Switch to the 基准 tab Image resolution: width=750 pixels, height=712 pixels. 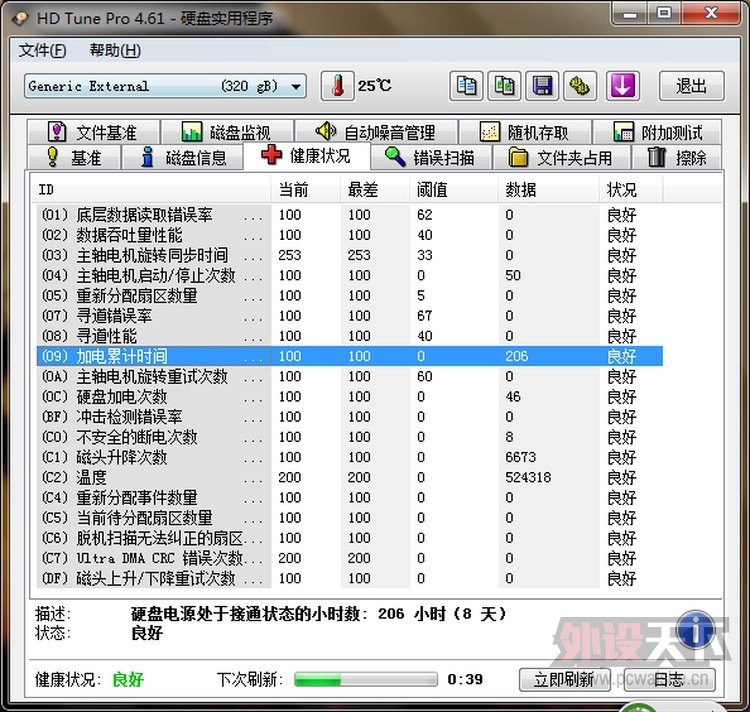(x=73, y=157)
